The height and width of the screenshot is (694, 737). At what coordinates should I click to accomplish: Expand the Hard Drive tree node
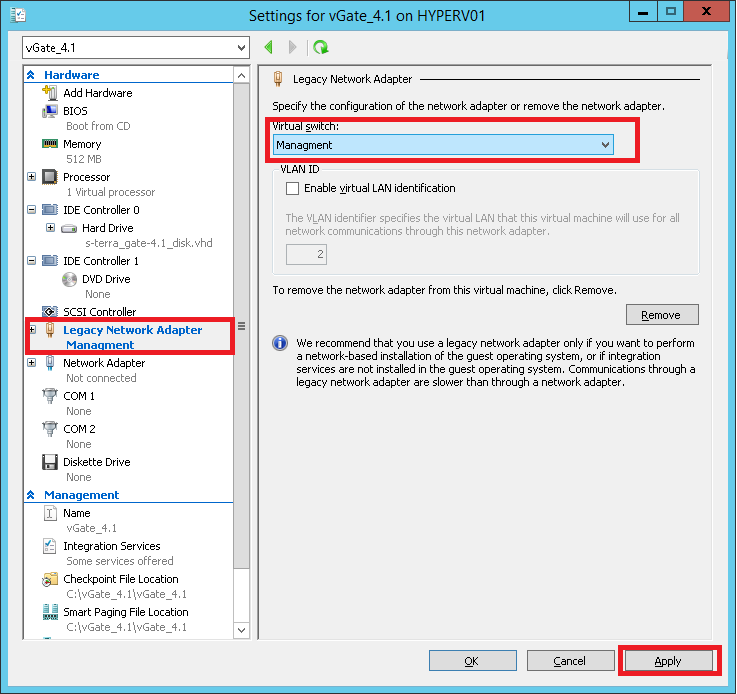(x=50, y=228)
